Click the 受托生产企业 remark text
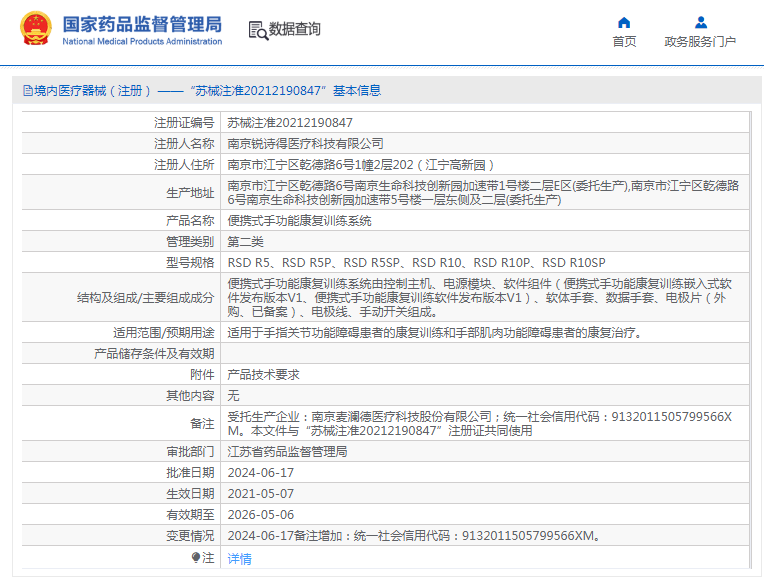 click(480, 424)
